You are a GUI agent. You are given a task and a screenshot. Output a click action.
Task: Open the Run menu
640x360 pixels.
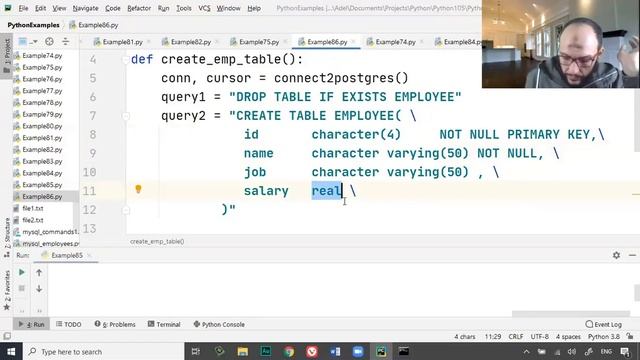[163, 8]
